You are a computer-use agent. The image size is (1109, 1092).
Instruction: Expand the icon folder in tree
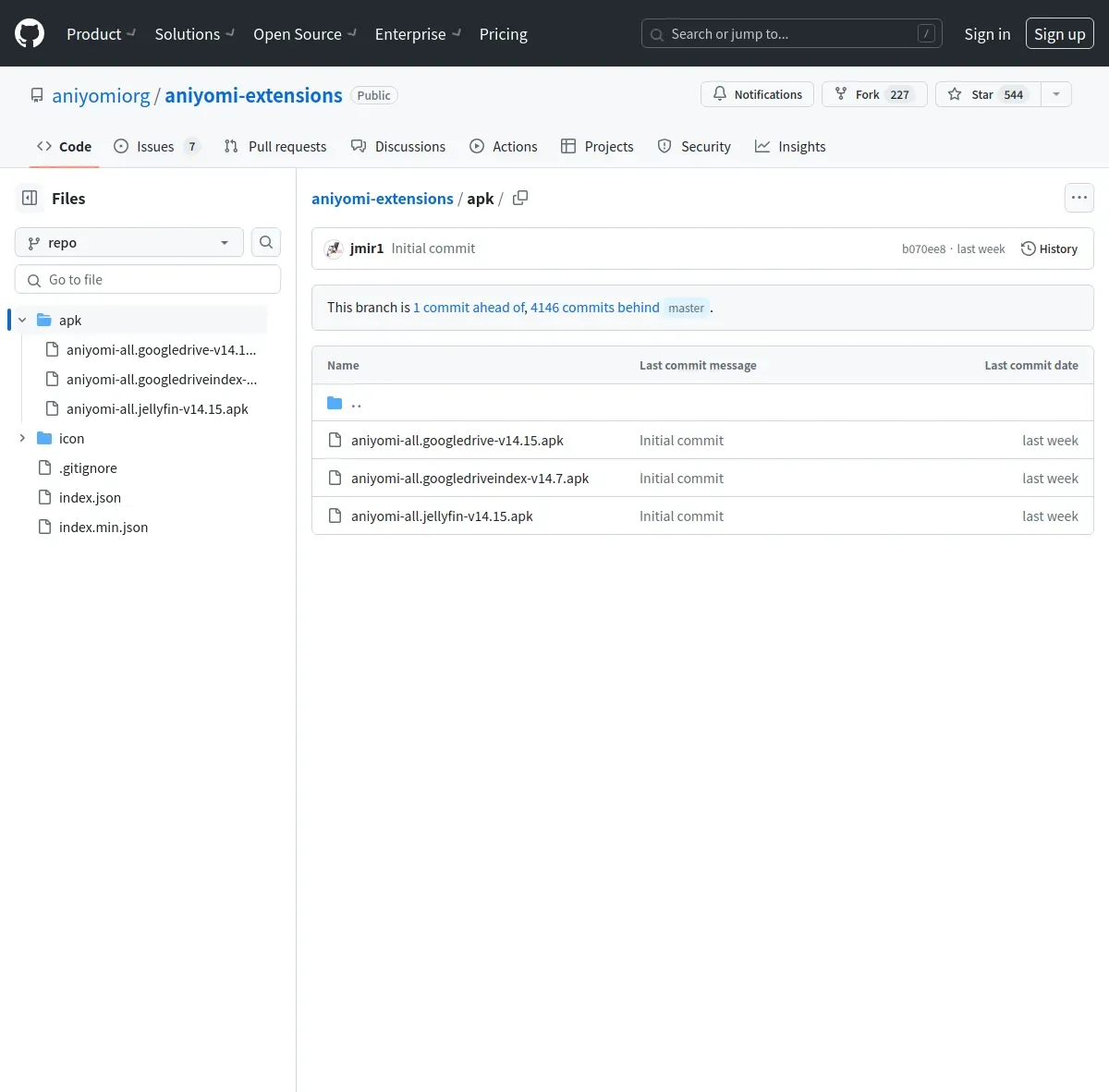(22, 438)
